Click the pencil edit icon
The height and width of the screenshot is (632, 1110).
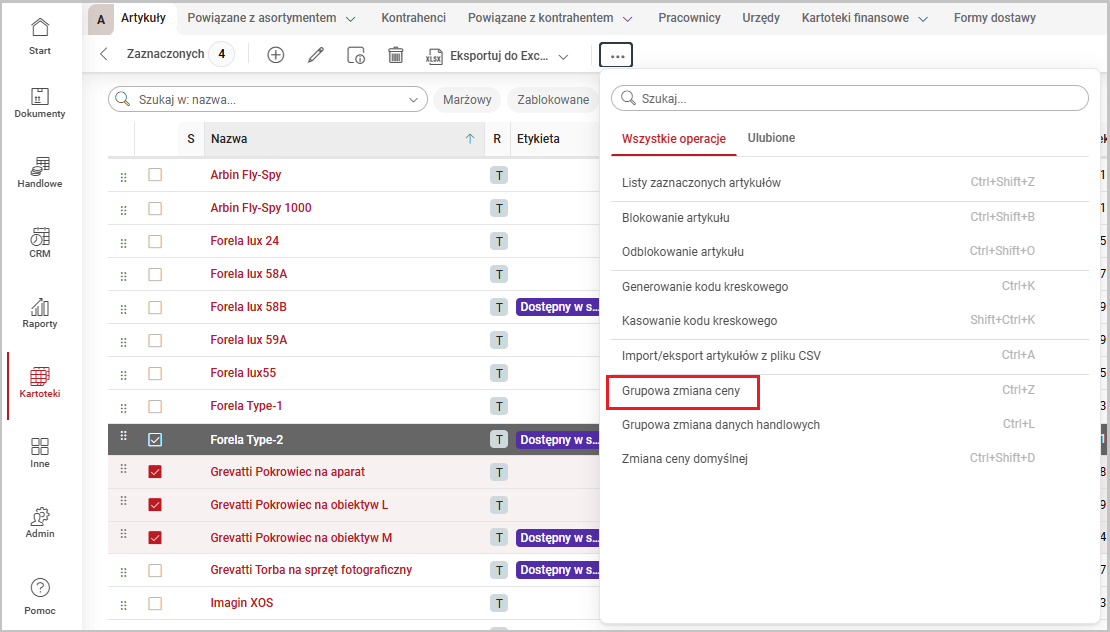(x=316, y=55)
